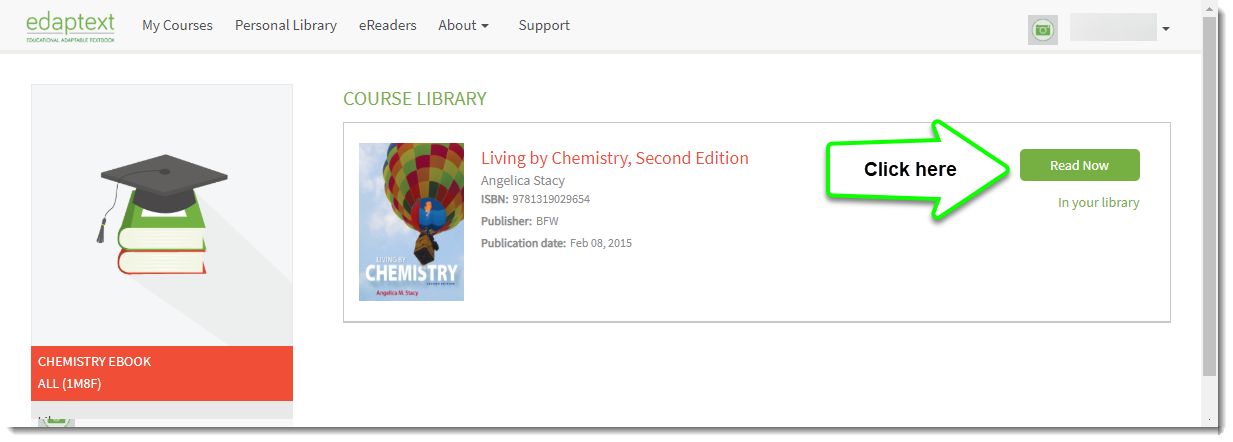Open the About dropdown menu
1233x442 pixels.
point(463,26)
